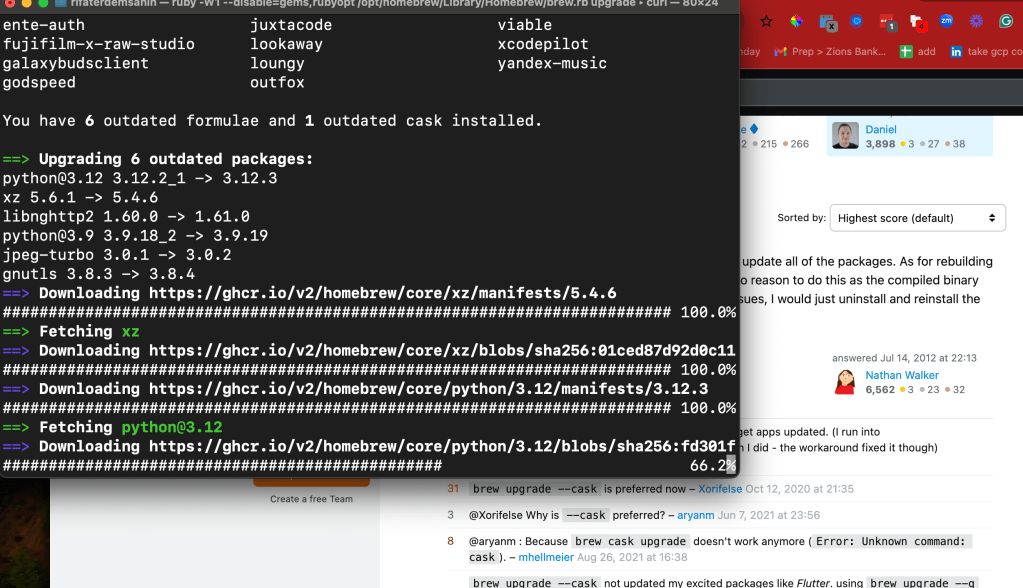Click the 'brew upgrade --cask' code in comment 31
This screenshot has width=1023, height=588.
point(534,489)
